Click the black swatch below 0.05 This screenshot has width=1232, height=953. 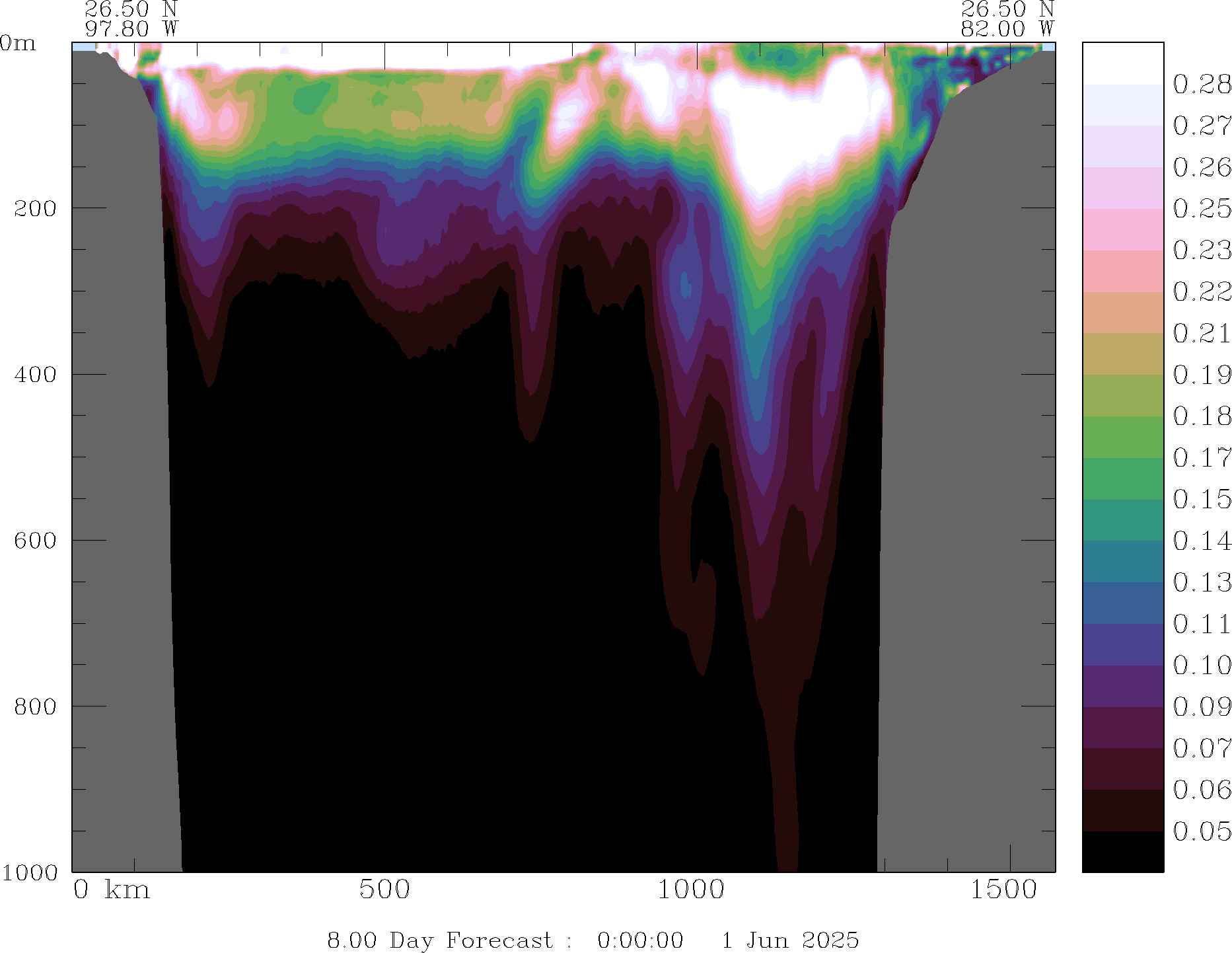click(1122, 851)
